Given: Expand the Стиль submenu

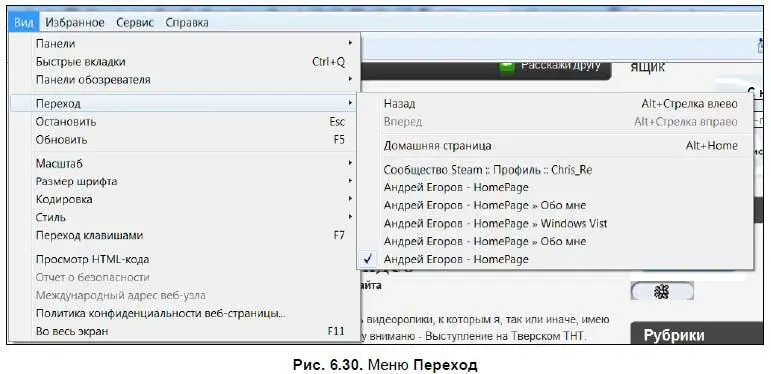Looking at the screenshot, I should [x=185, y=217].
